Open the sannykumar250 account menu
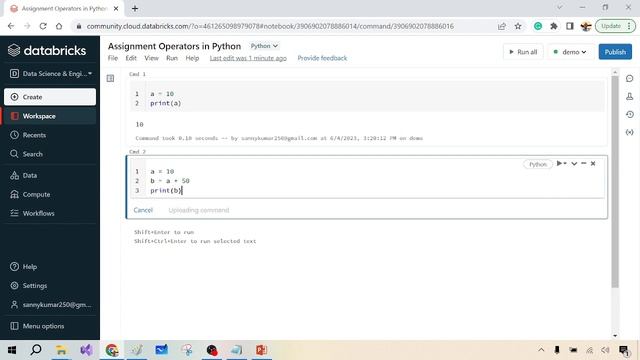 (50, 305)
